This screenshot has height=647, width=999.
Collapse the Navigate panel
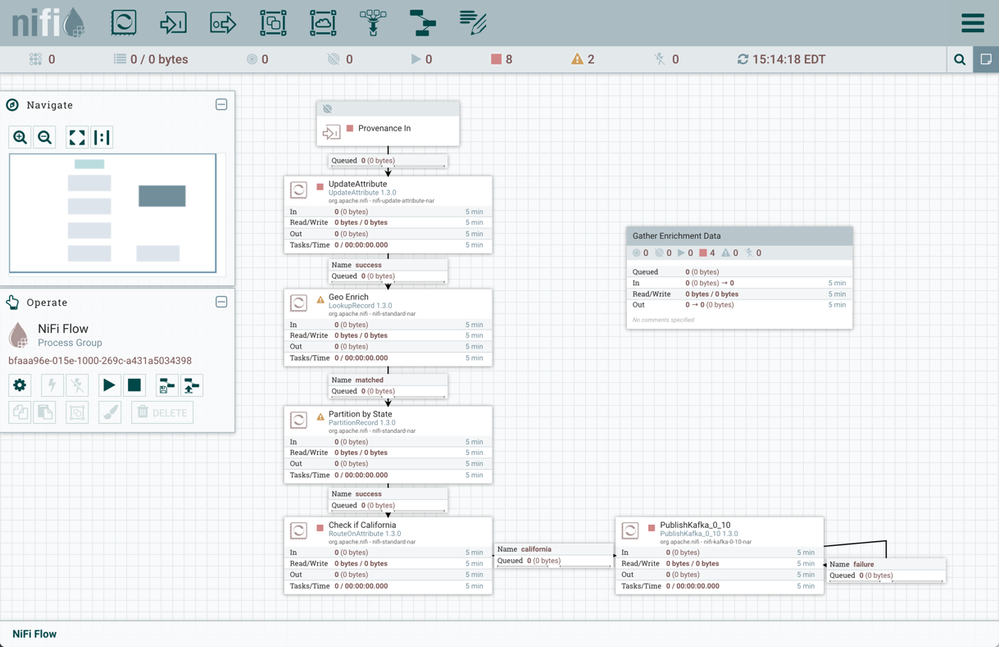(221, 105)
